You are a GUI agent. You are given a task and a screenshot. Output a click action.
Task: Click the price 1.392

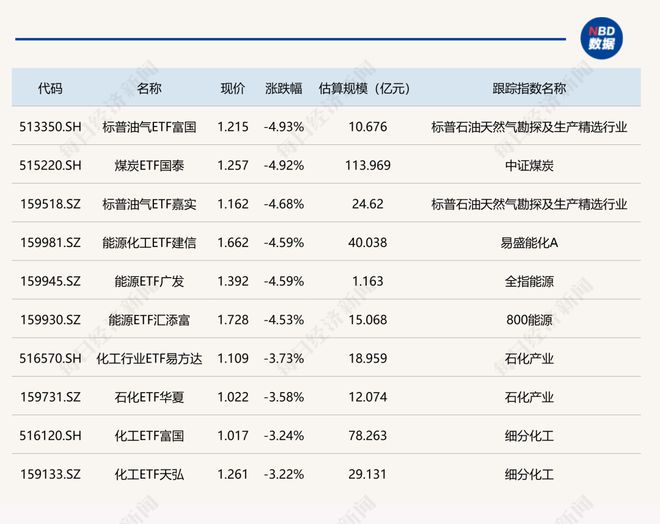coord(233,281)
